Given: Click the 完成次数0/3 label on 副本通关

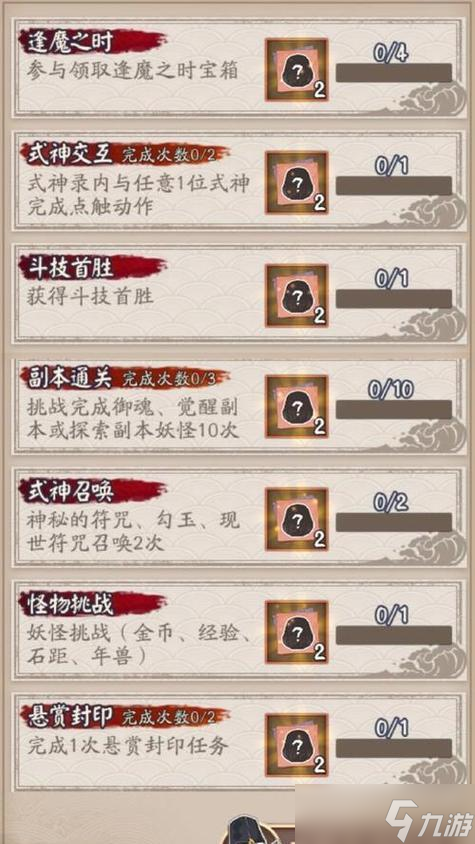Looking at the screenshot, I should pos(168,379).
